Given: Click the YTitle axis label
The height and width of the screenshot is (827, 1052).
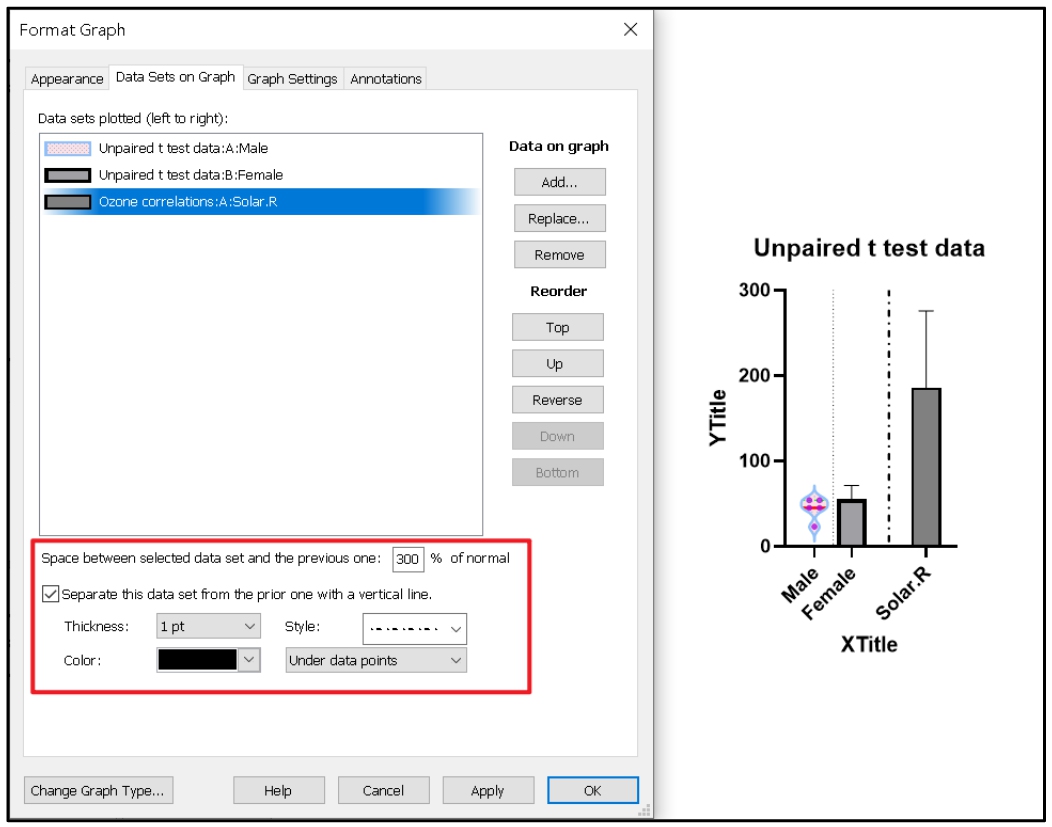Looking at the screenshot, I should coord(718,417).
